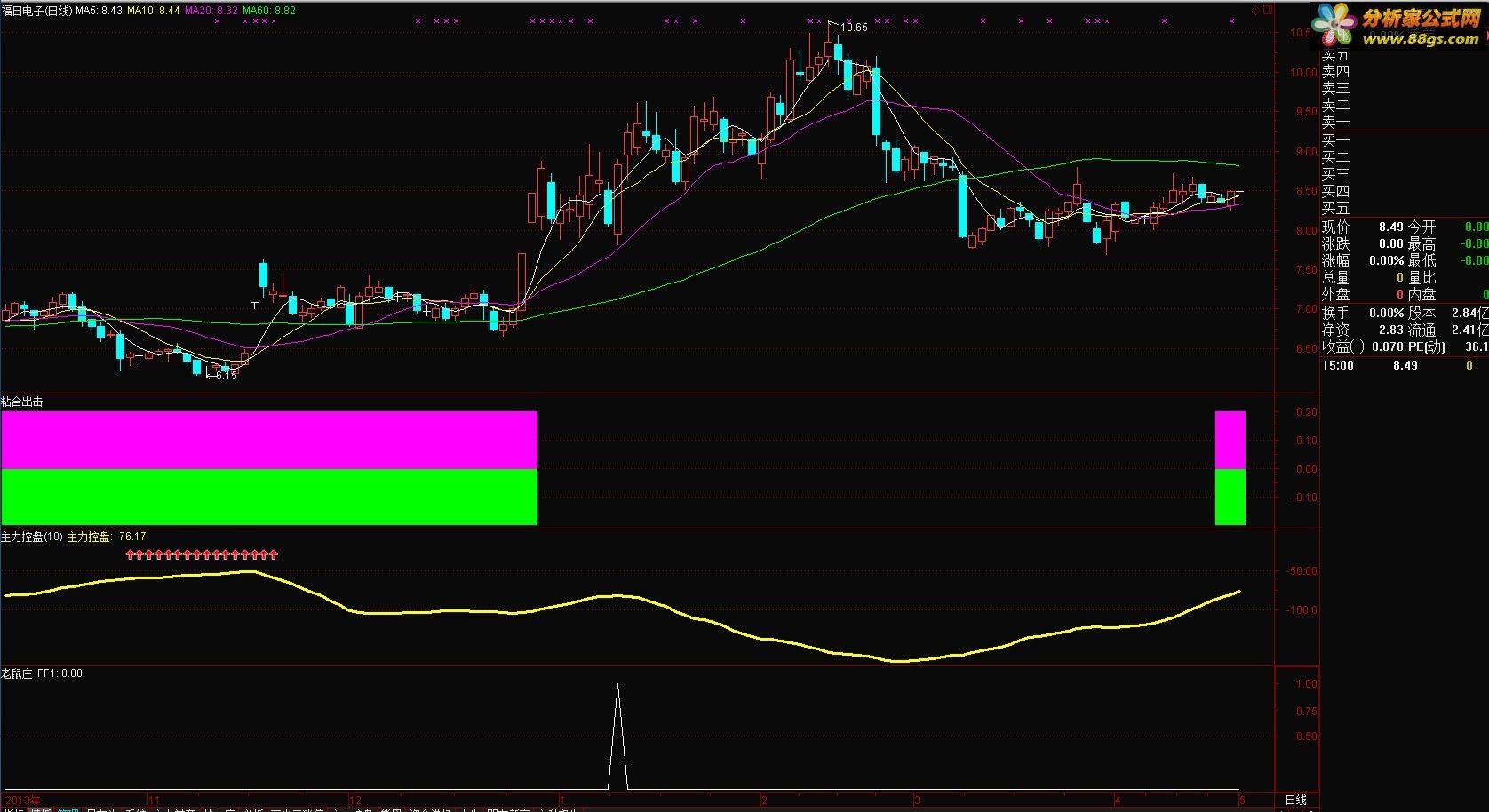Click the 今开 label in quote panel
1489x812 pixels.
tap(1421, 227)
